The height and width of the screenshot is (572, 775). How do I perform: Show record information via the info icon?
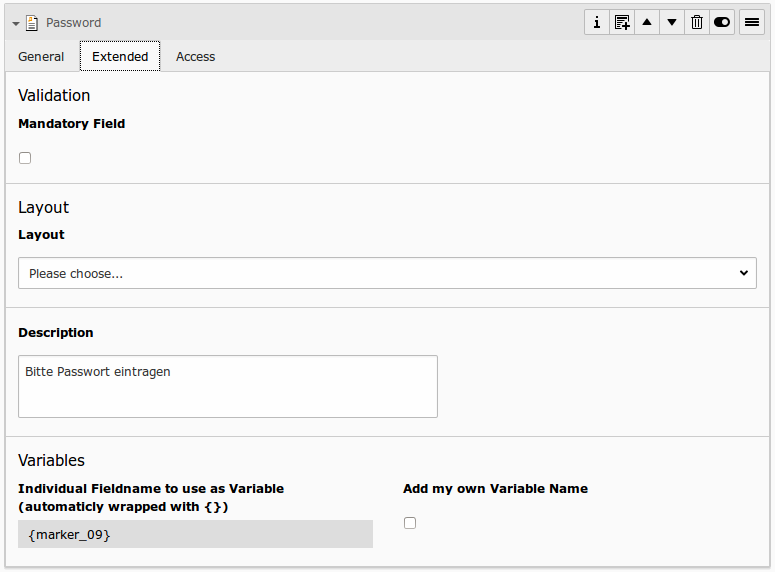click(x=597, y=22)
